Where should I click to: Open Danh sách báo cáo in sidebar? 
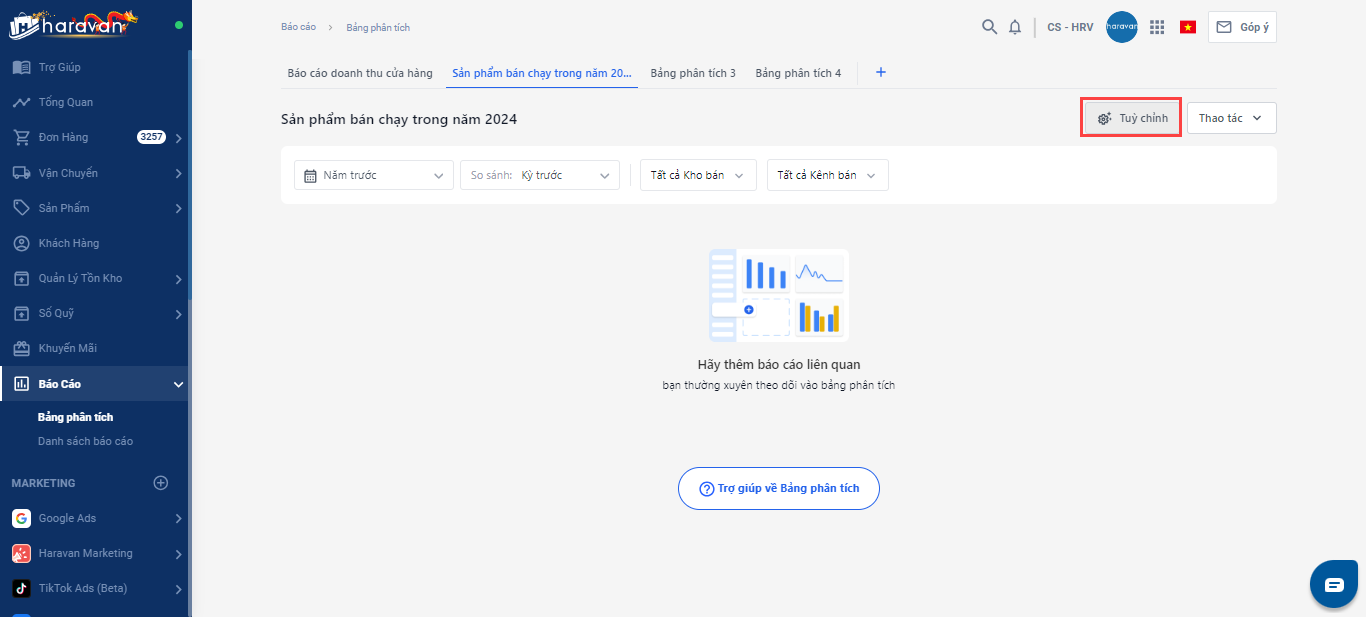[x=85, y=441]
